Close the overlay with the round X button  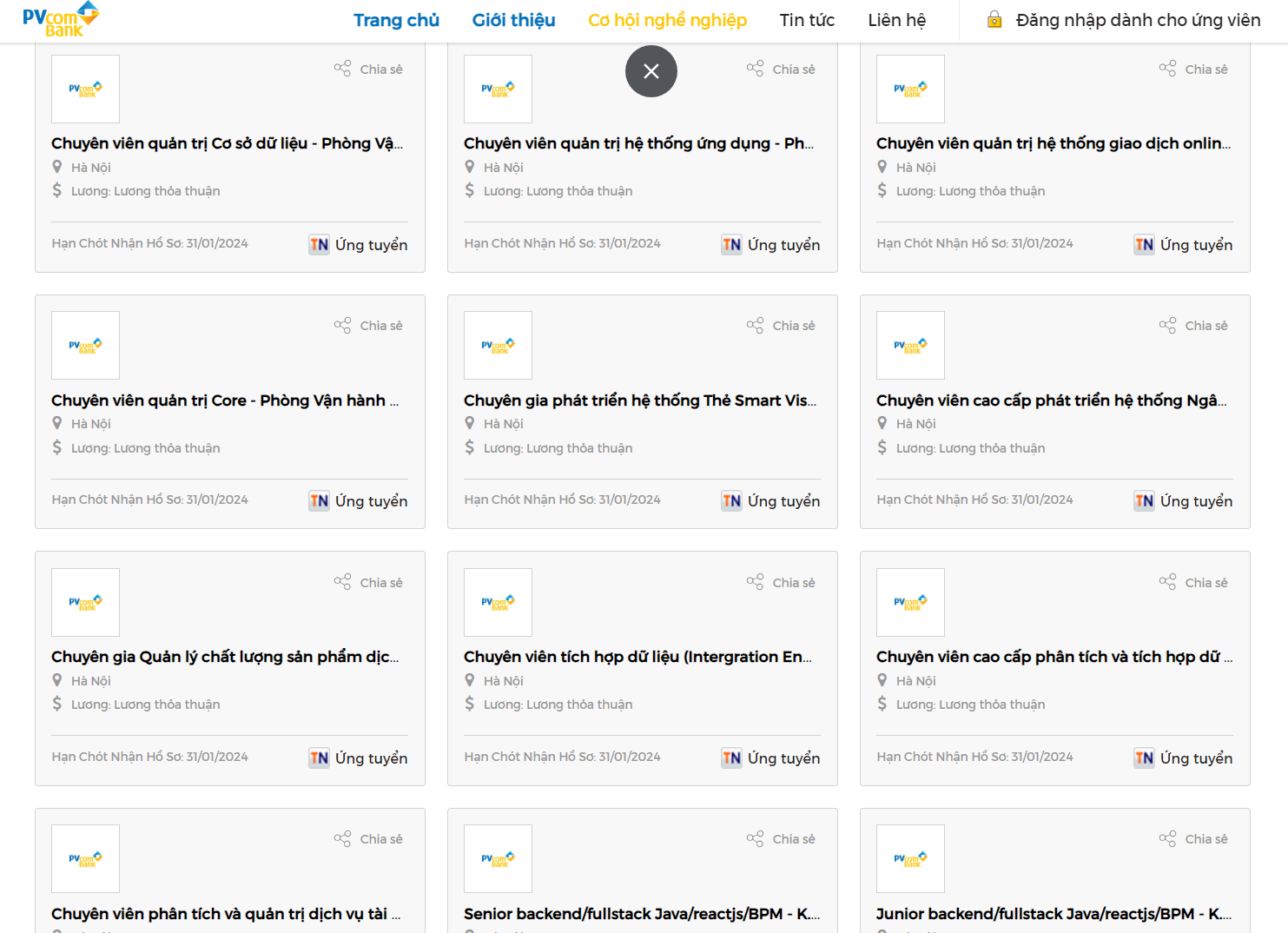tap(651, 71)
